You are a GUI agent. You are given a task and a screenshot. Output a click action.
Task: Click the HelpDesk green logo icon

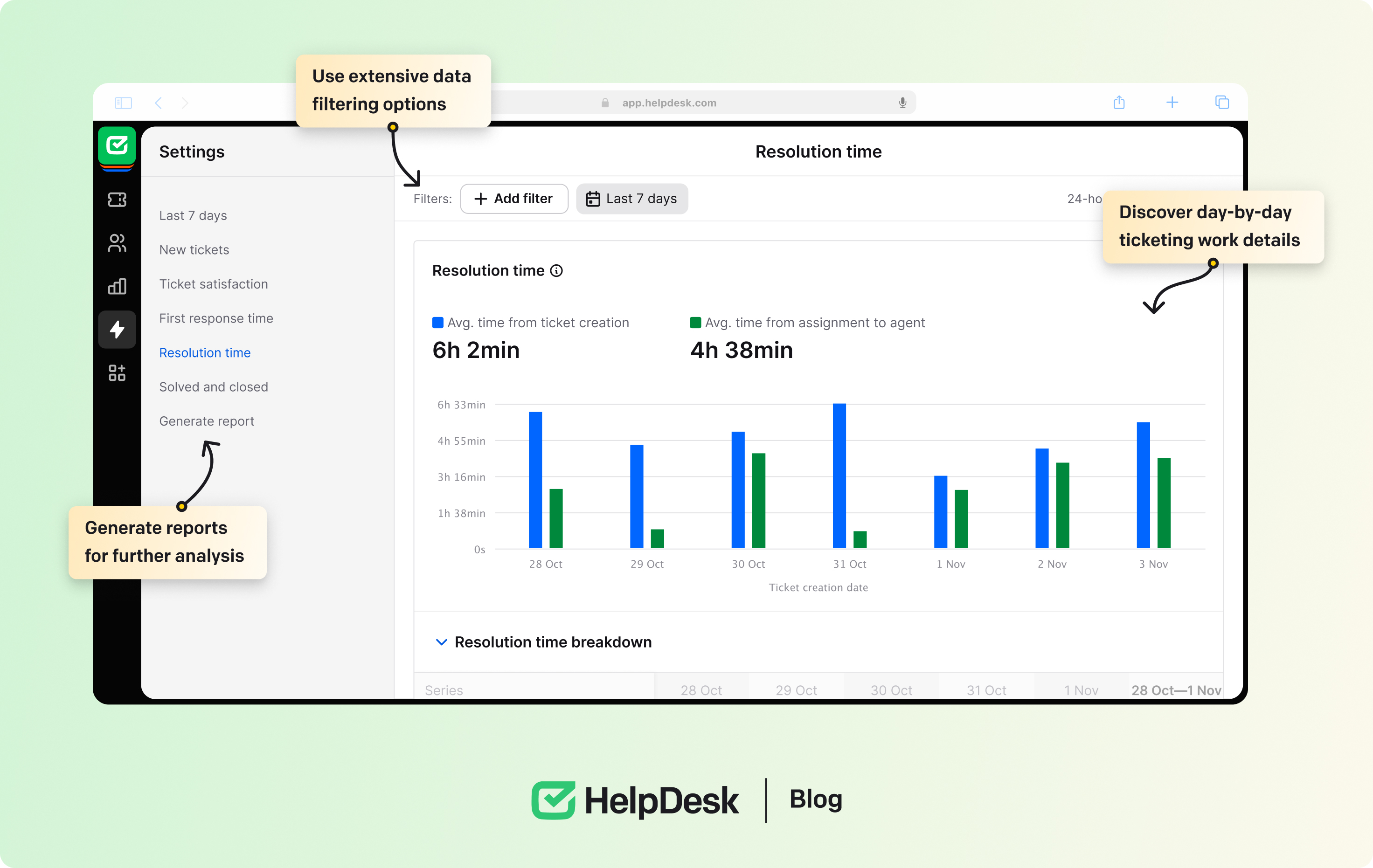pos(117,146)
